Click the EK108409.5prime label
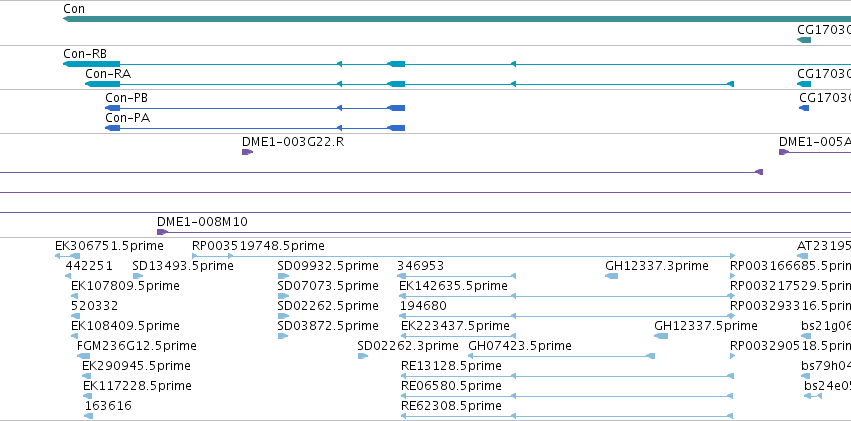The width and height of the screenshot is (851, 421). click(x=125, y=326)
